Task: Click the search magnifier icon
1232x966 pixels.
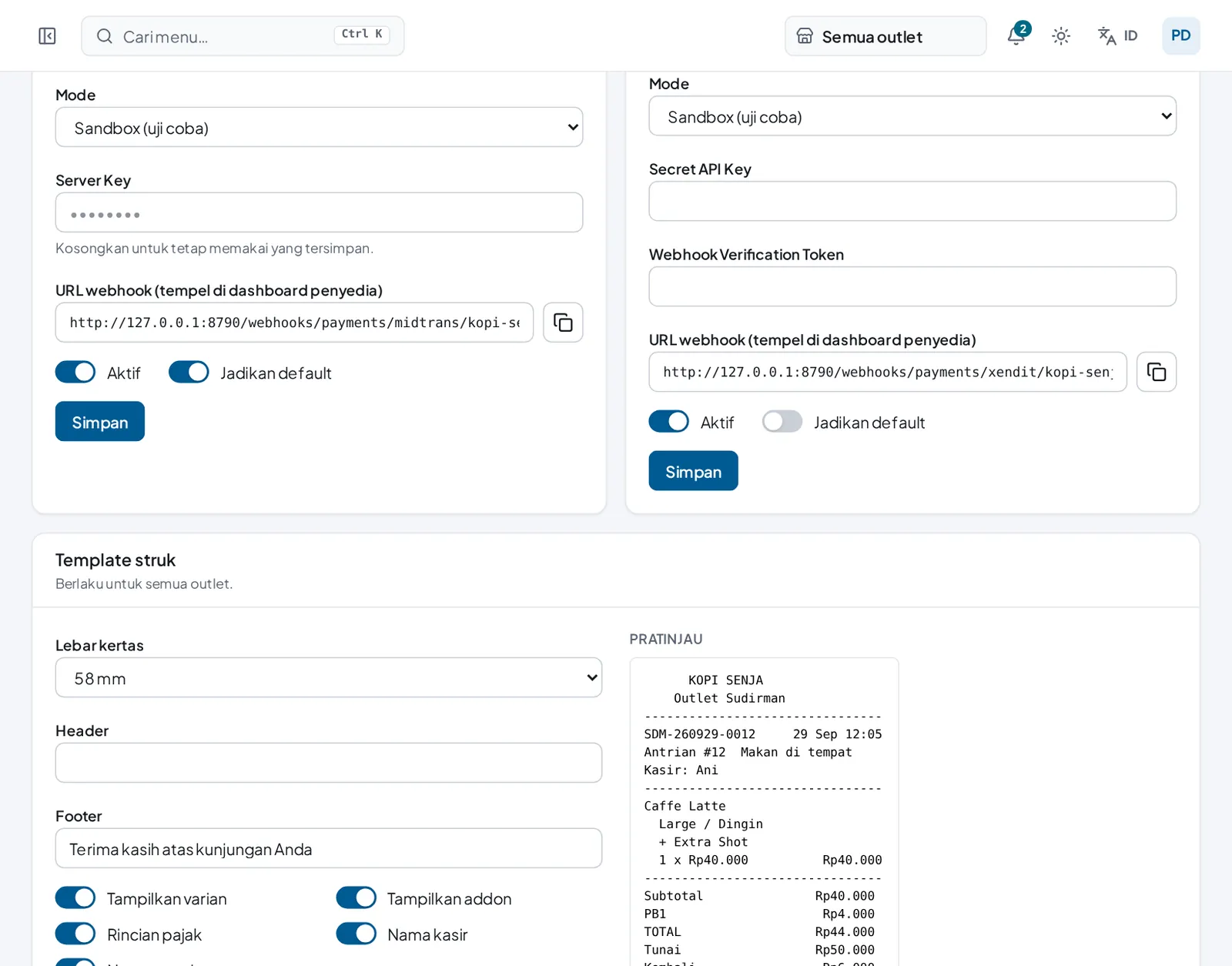Action: (x=105, y=36)
